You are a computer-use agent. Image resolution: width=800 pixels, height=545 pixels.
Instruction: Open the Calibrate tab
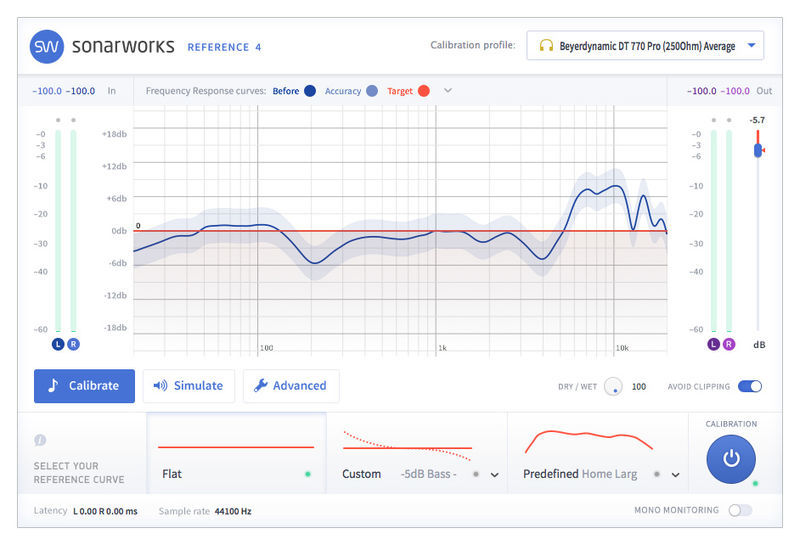click(x=84, y=386)
